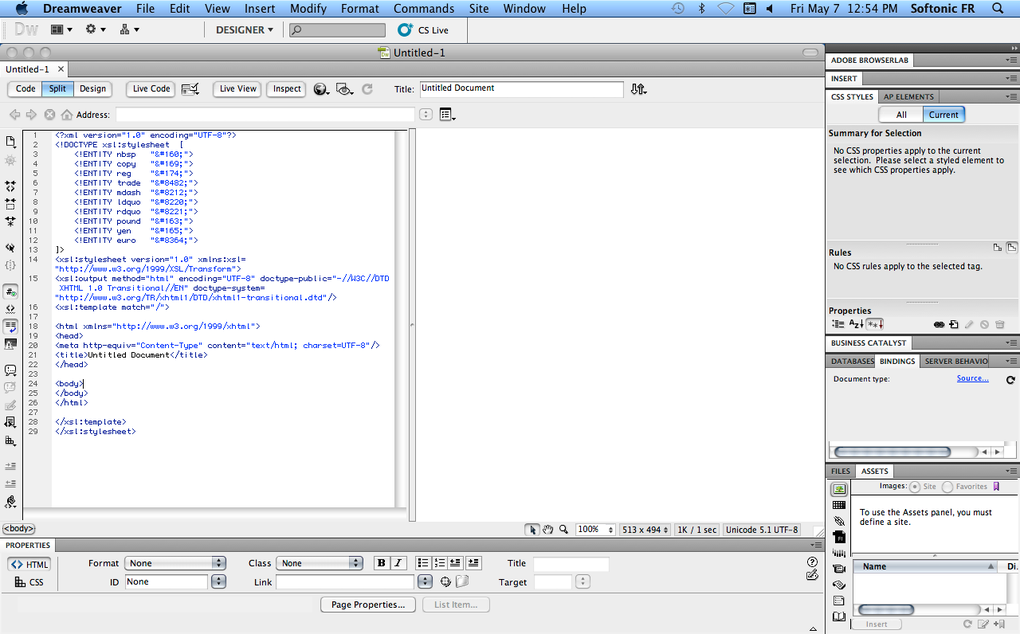Open the 100% zoom level dropdown
Image resolution: width=1020 pixels, height=634 pixels.
[595, 529]
